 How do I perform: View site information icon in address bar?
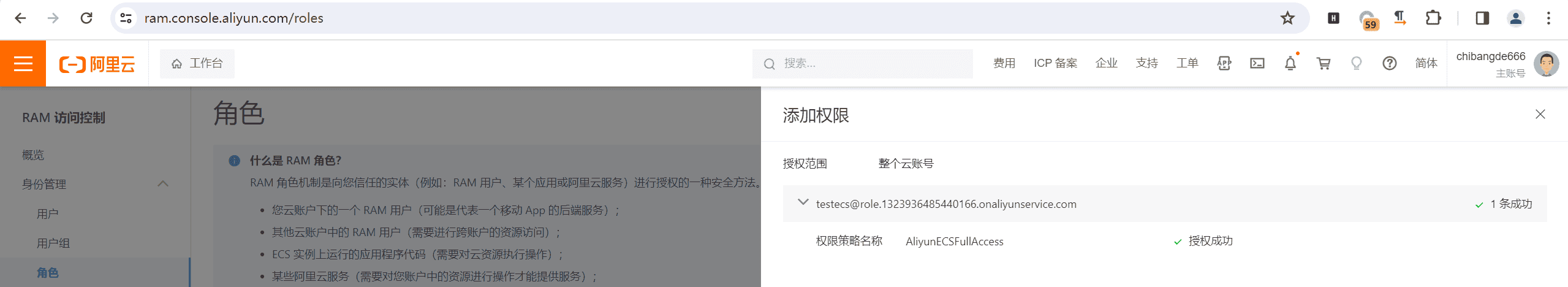[126, 18]
